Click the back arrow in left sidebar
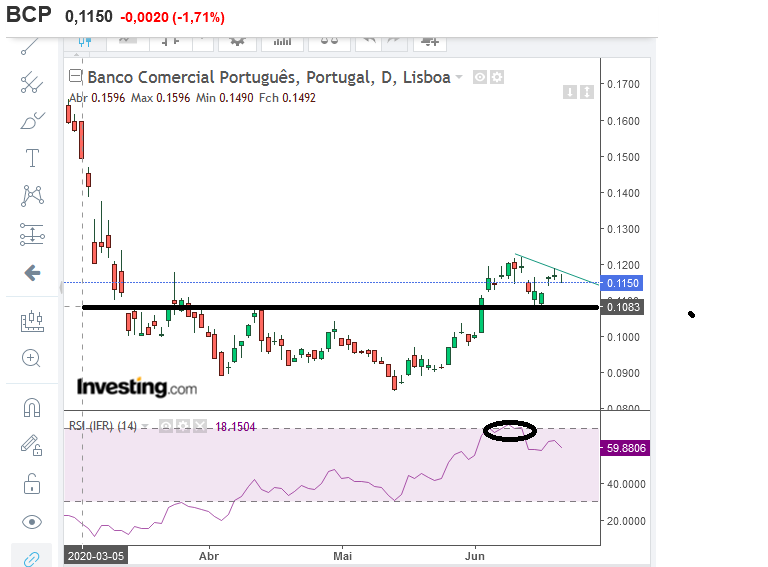768x567 pixels. pos(32,273)
